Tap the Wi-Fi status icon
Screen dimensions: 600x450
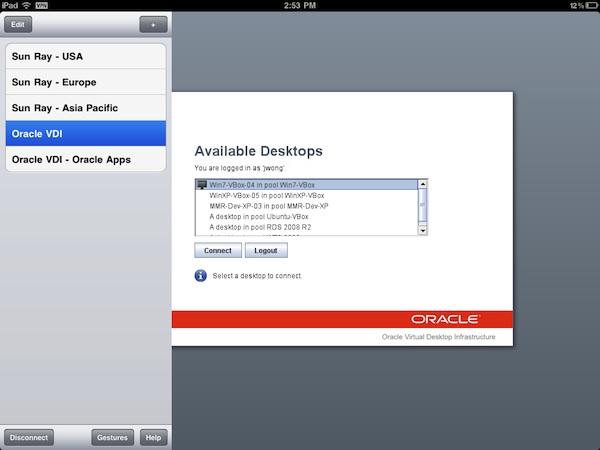(x=26, y=5)
